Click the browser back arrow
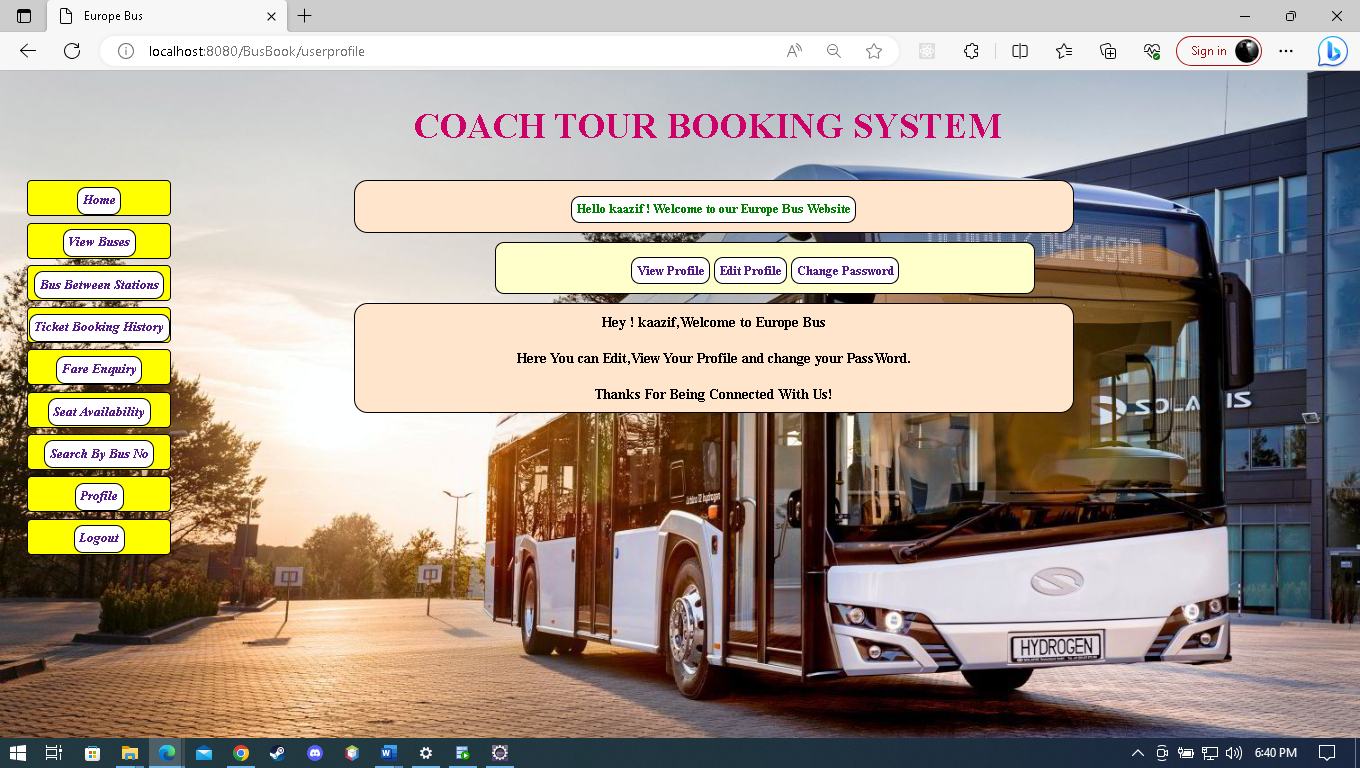1360x768 pixels. [x=27, y=51]
